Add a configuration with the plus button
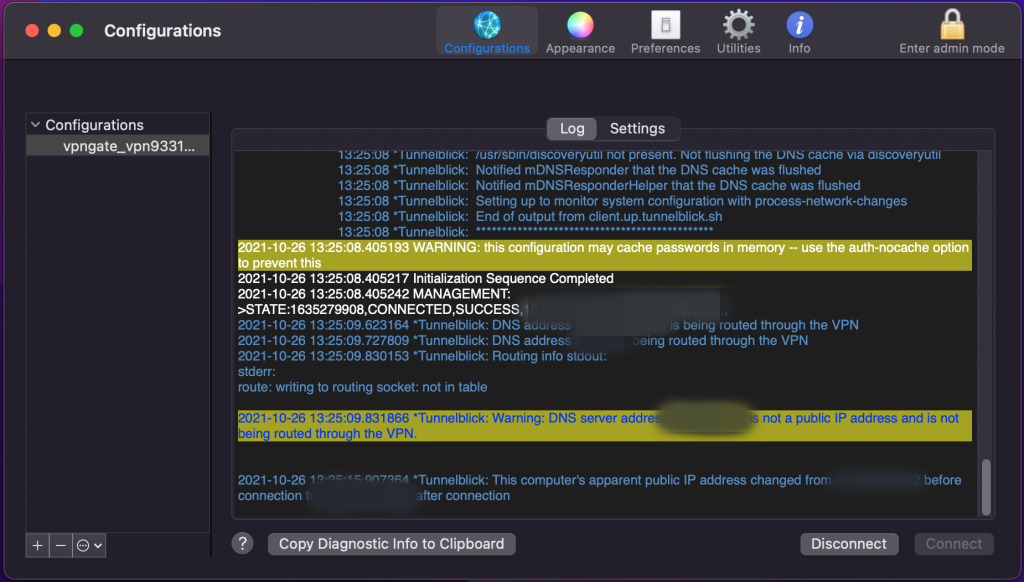This screenshot has height=582, width=1024. coord(37,545)
